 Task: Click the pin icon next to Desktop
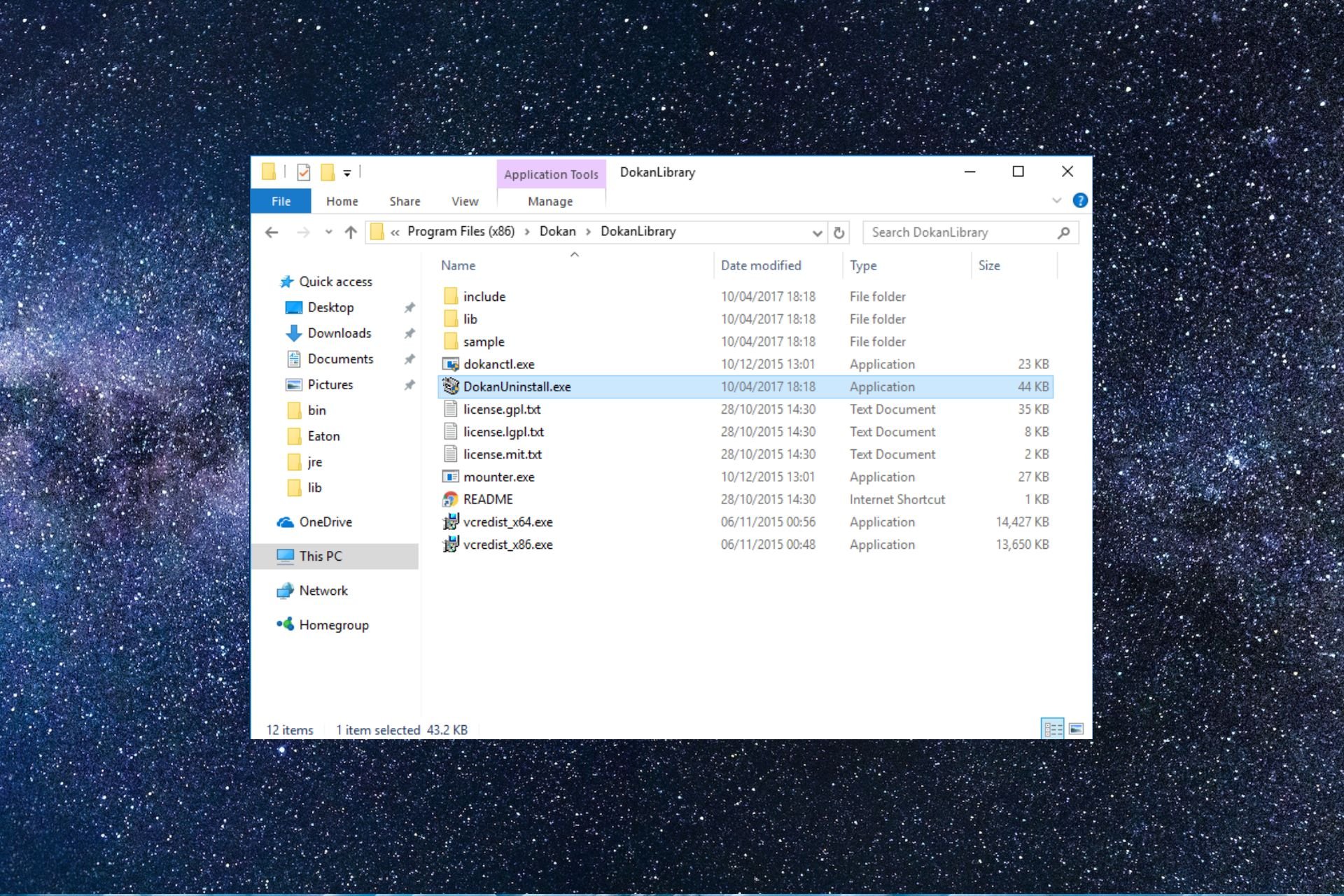click(x=409, y=307)
